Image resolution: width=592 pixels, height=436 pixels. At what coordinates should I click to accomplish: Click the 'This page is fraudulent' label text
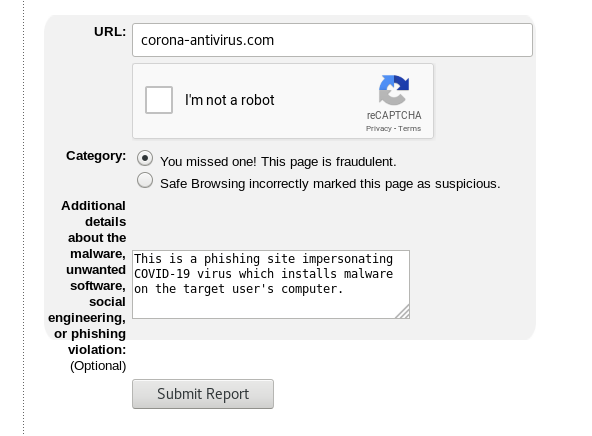click(x=328, y=162)
